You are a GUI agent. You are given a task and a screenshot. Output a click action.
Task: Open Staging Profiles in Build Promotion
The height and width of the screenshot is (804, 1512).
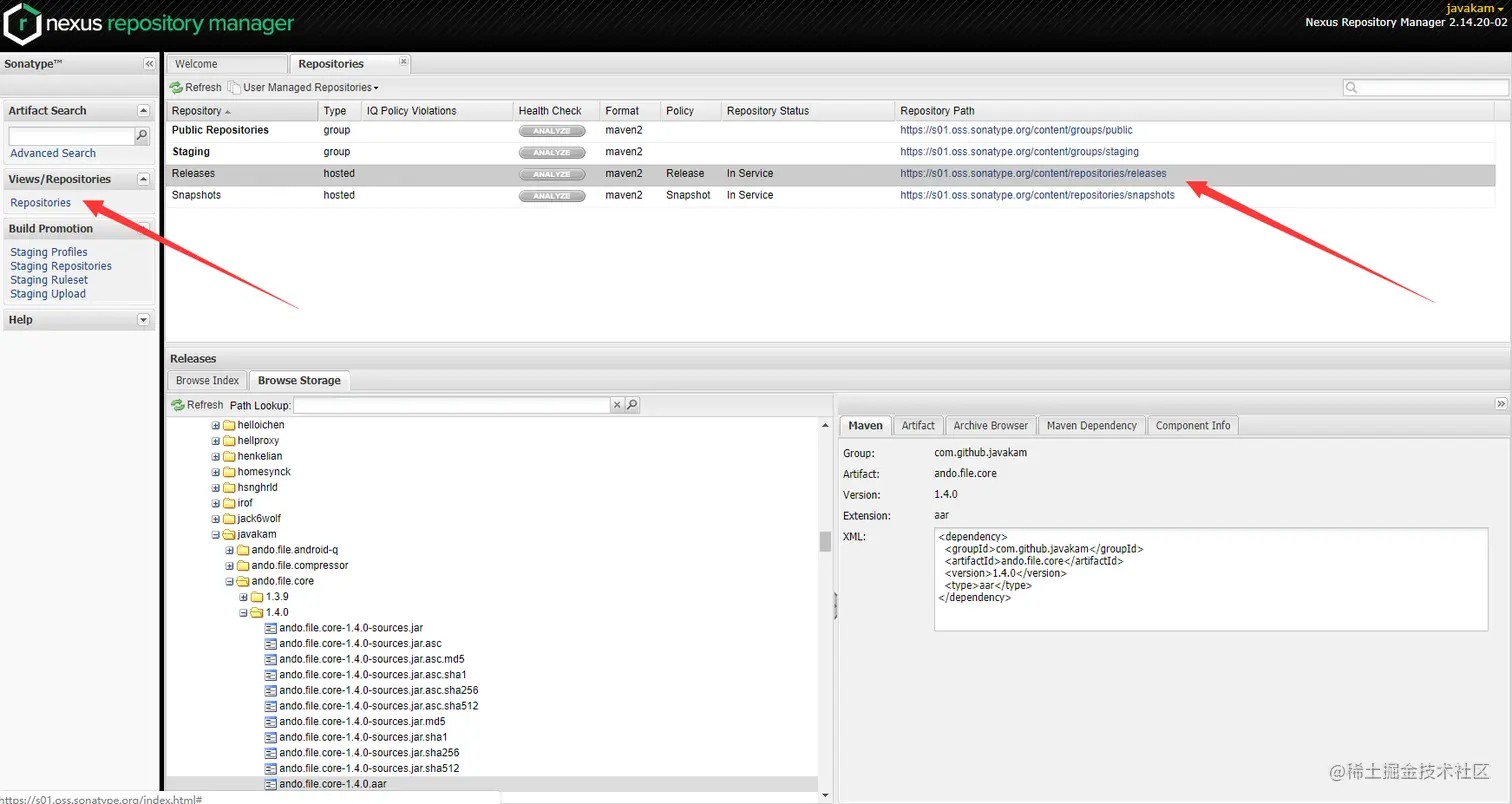click(49, 252)
